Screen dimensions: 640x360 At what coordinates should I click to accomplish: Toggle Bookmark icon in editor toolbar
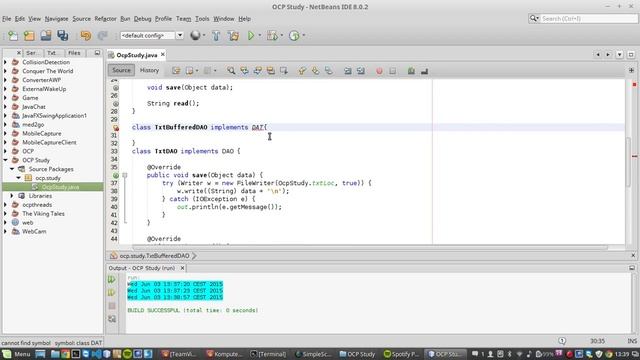[x=329, y=71]
